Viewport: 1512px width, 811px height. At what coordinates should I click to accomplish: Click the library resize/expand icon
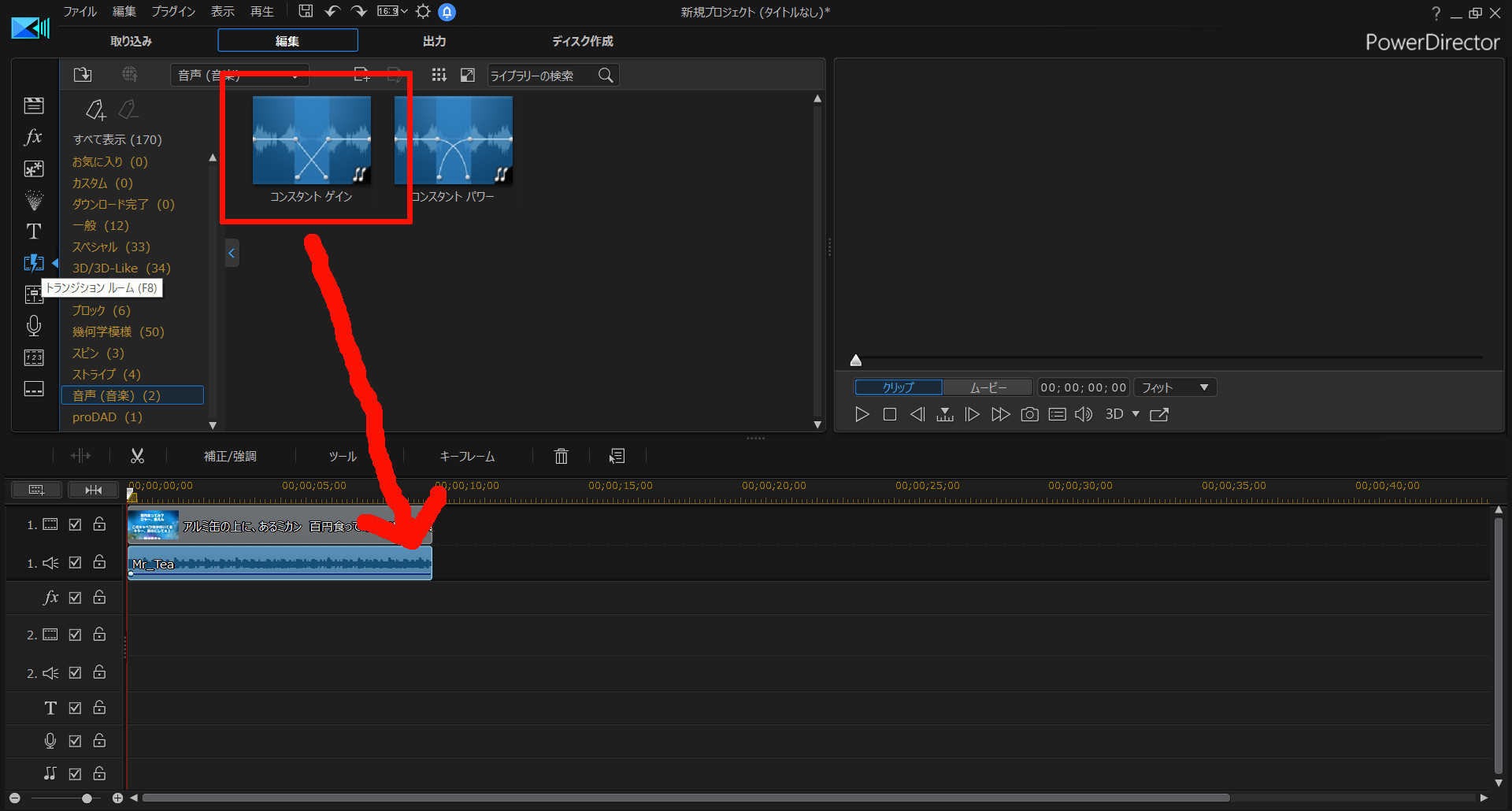tap(468, 75)
